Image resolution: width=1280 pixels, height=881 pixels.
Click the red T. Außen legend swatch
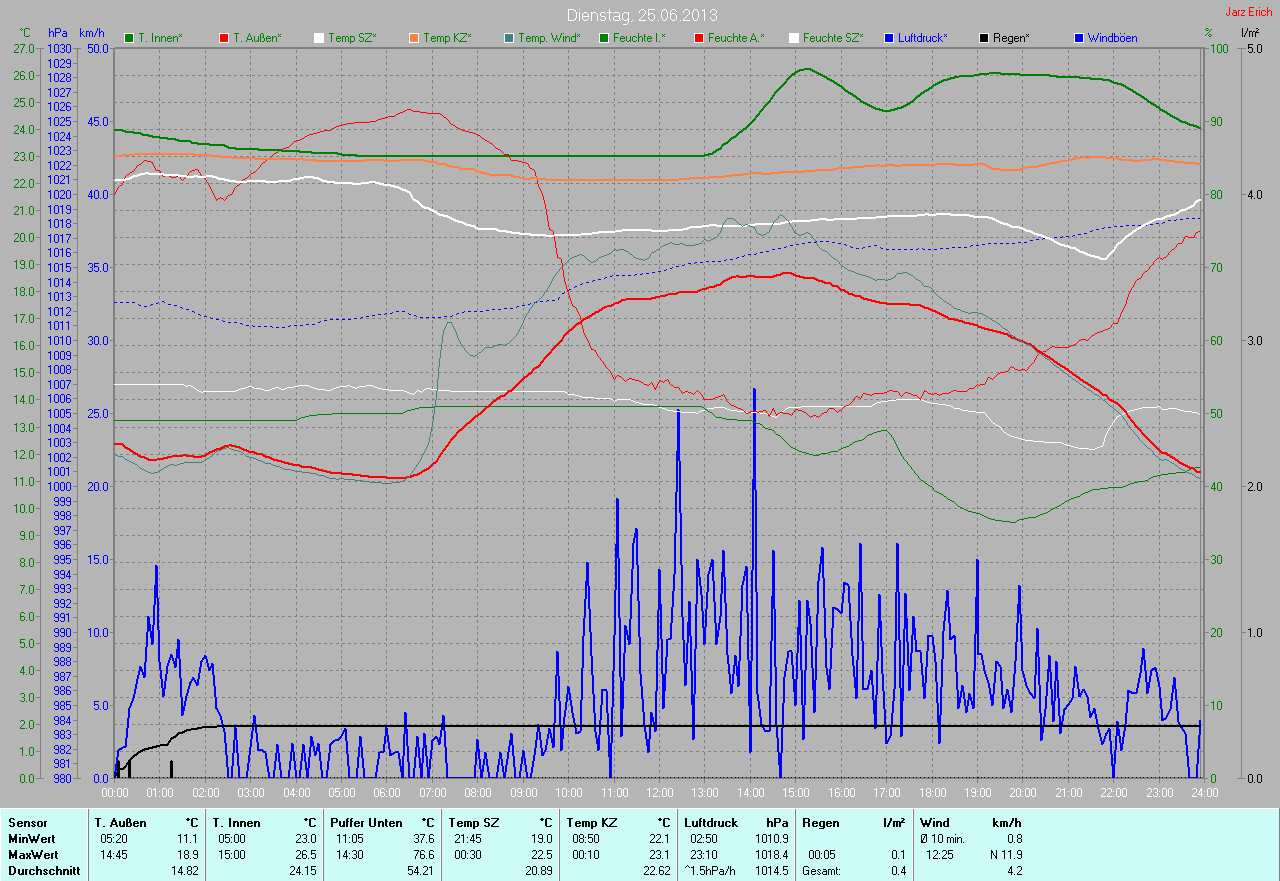[223, 38]
